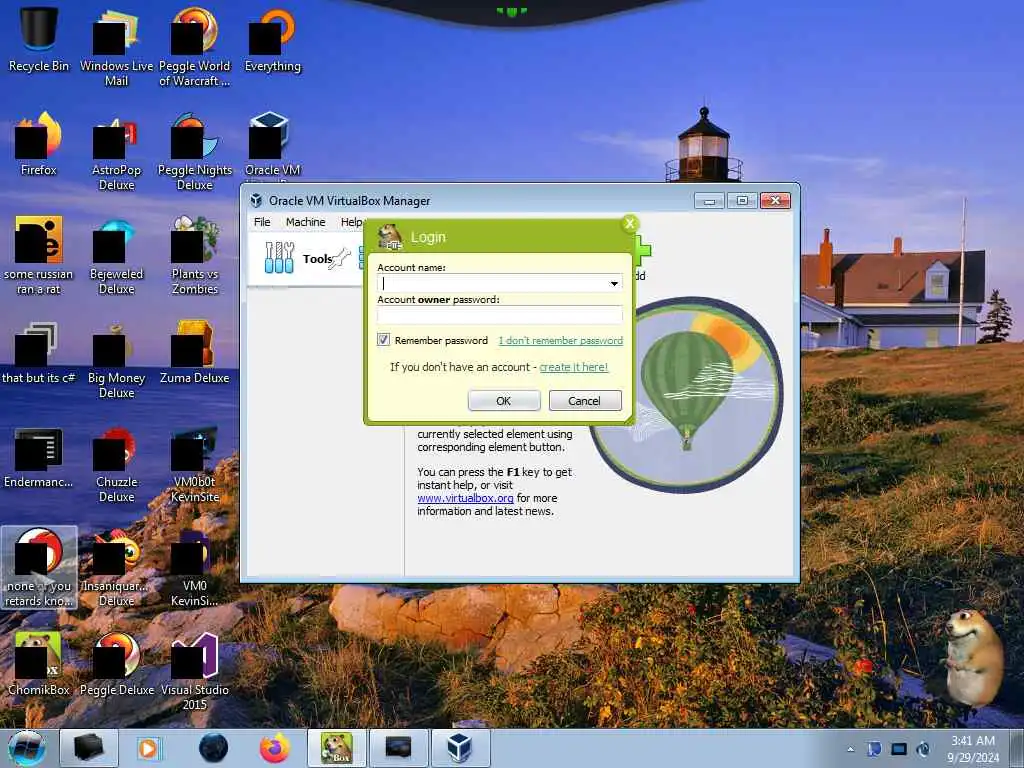Open the Recycle Bin desktop icon

tap(39, 39)
